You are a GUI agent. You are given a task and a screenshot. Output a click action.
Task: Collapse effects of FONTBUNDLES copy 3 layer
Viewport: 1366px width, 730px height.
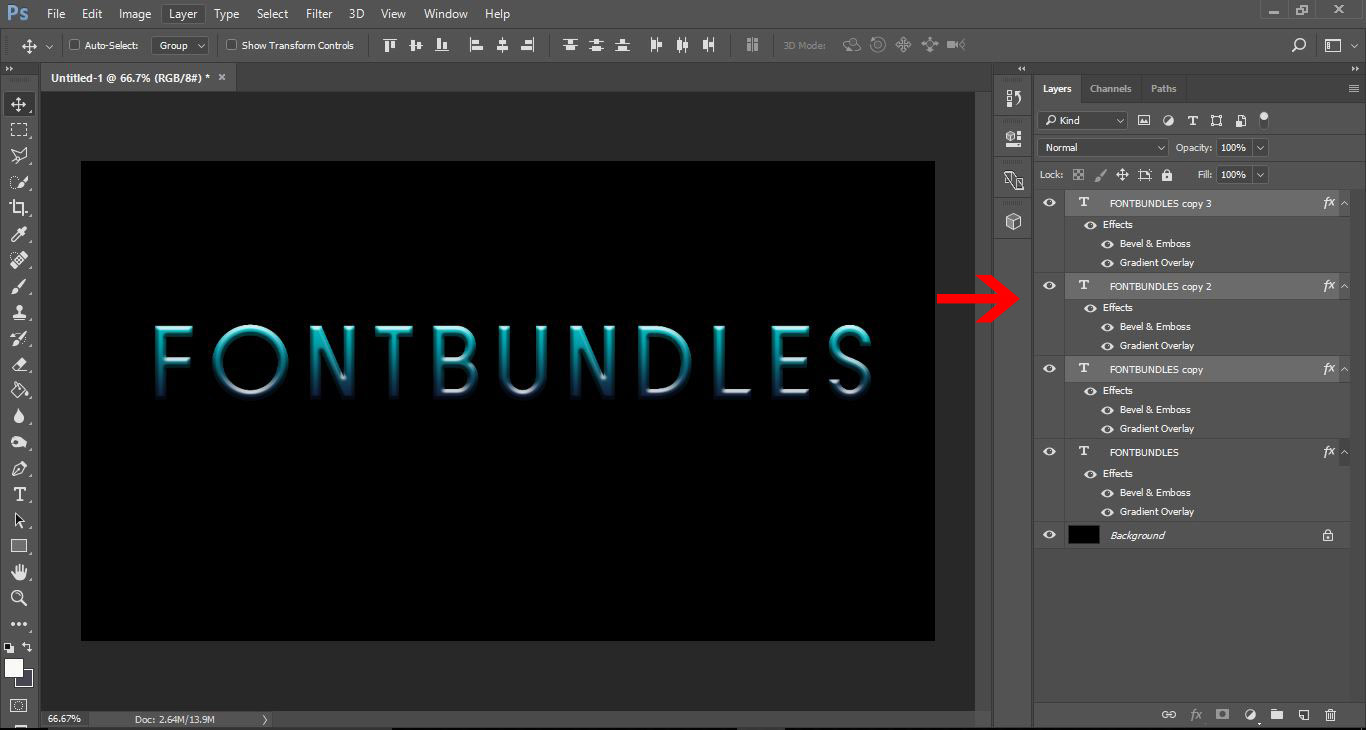tap(1345, 203)
